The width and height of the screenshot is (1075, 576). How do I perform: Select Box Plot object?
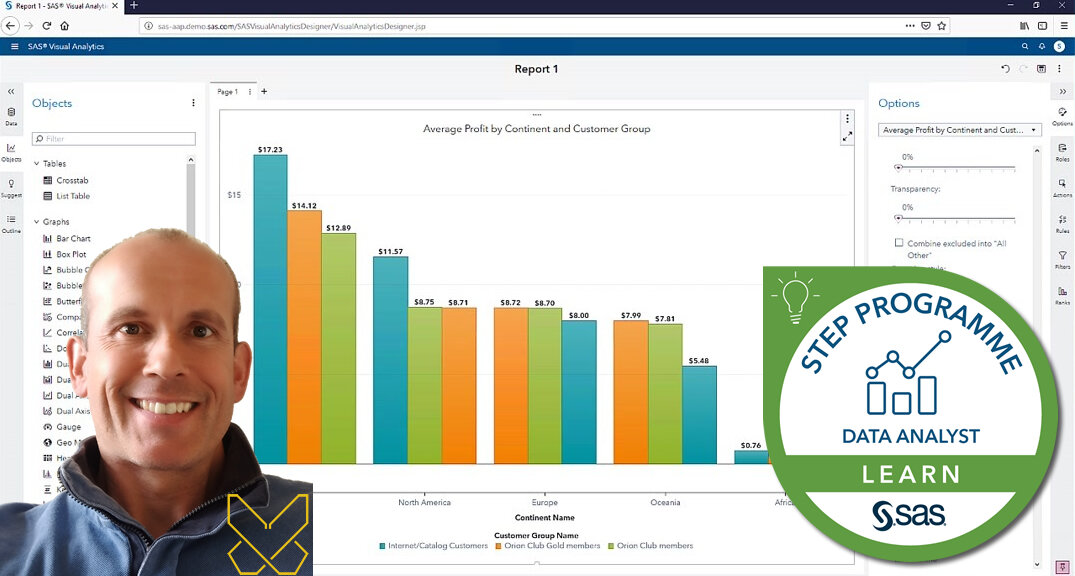tap(71, 254)
